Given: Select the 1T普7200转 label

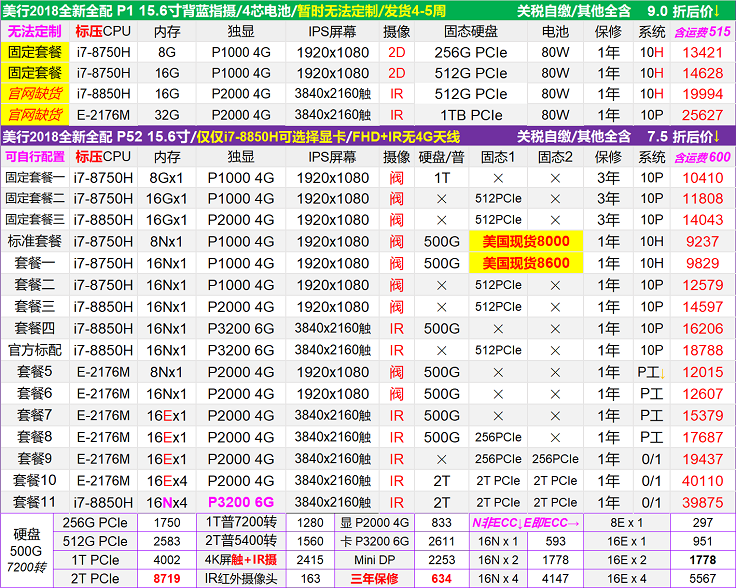Looking at the screenshot, I should tap(241, 522).
